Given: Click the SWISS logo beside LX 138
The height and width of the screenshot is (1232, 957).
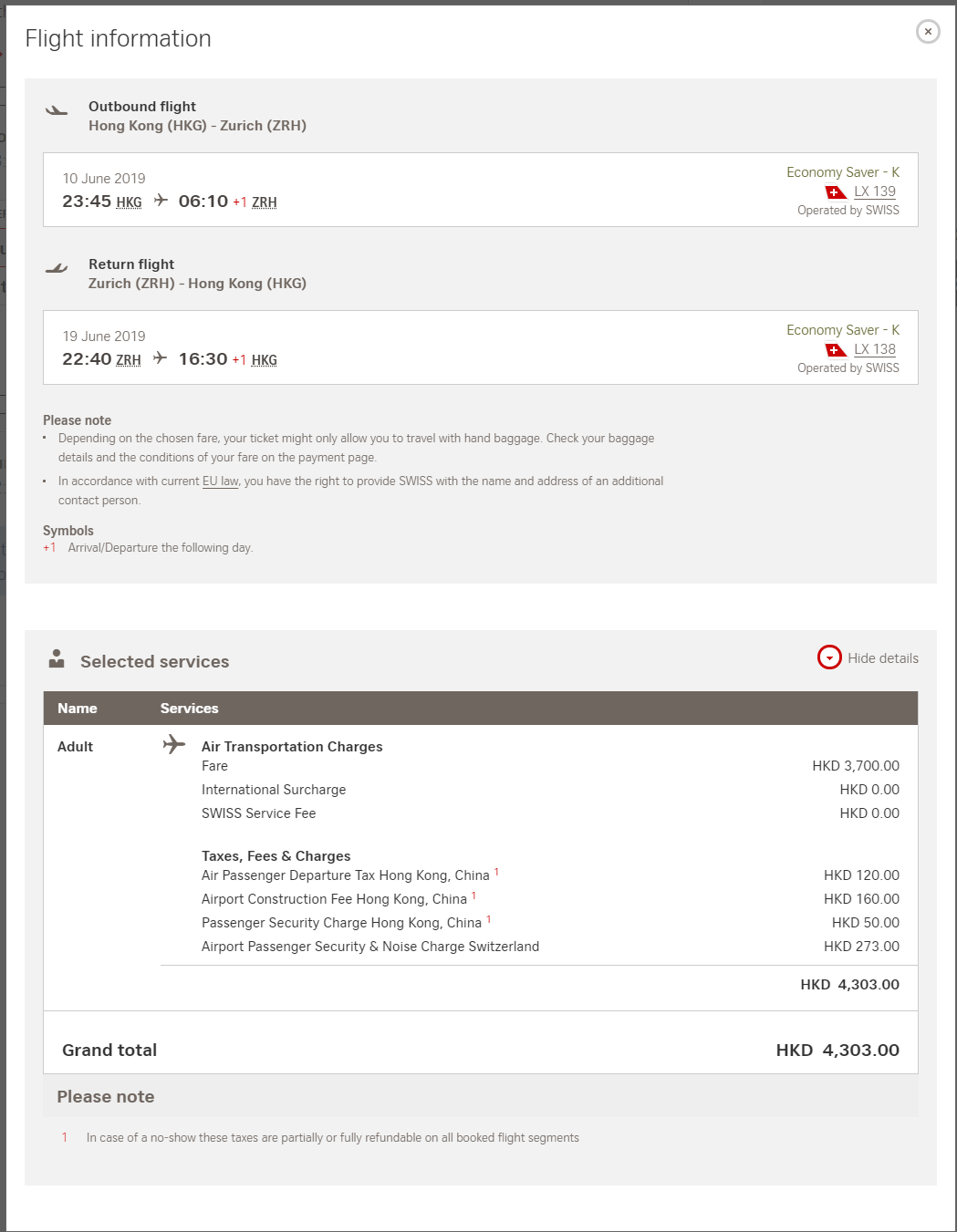Looking at the screenshot, I should (836, 350).
